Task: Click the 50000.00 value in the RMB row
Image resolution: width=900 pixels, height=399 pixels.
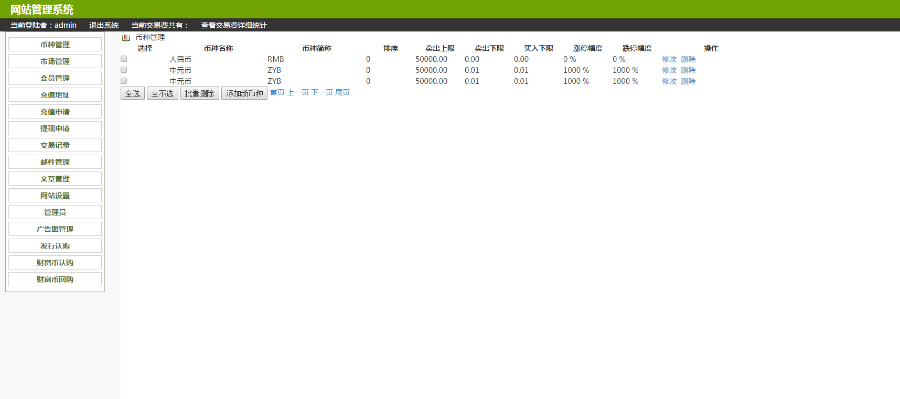Action: pos(432,59)
